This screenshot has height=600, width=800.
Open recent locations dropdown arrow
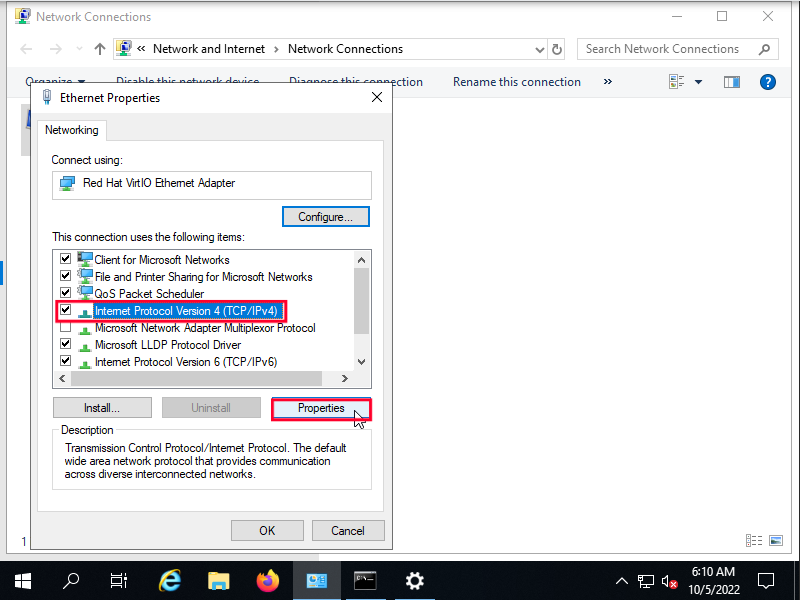pos(79,49)
